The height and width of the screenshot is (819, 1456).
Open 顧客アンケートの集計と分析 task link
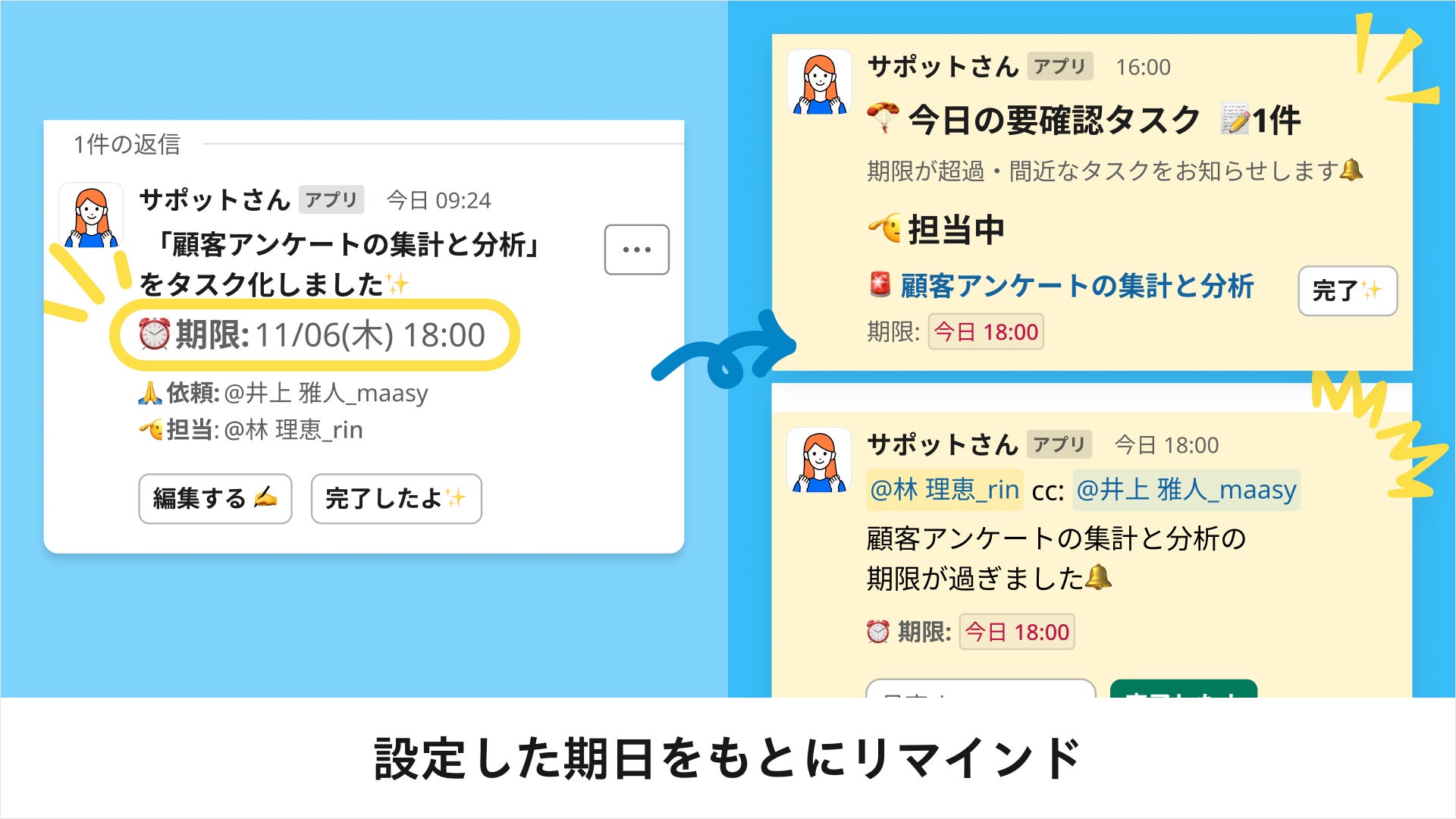point(1077,286)
